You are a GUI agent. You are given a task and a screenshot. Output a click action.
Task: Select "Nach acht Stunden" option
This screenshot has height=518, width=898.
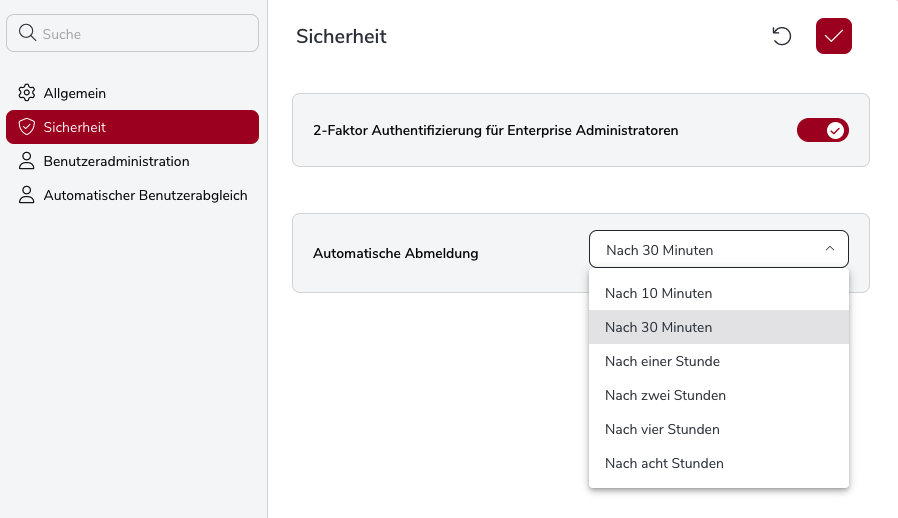tap(664, 463)
